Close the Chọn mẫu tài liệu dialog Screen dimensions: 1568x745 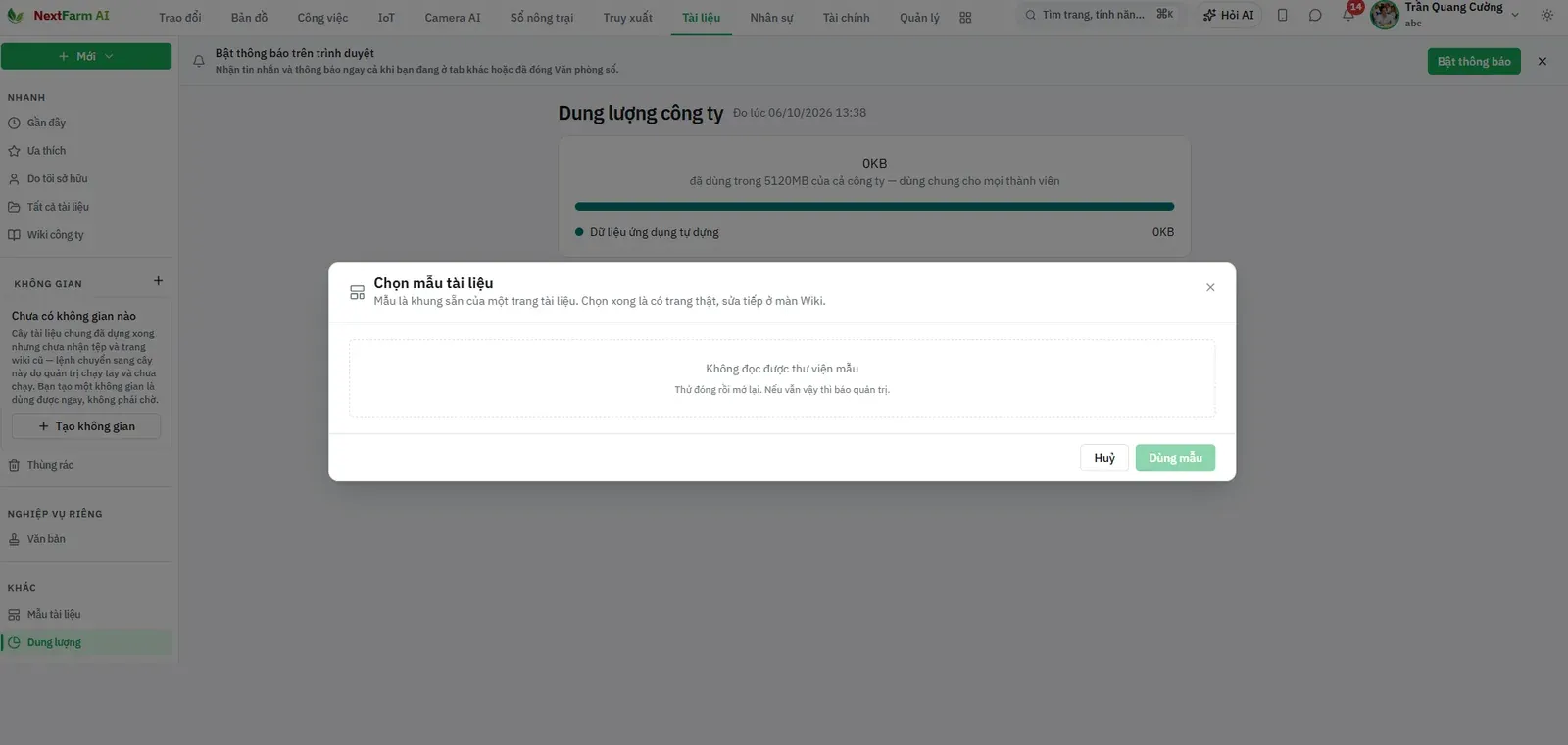pos(1210,287)
